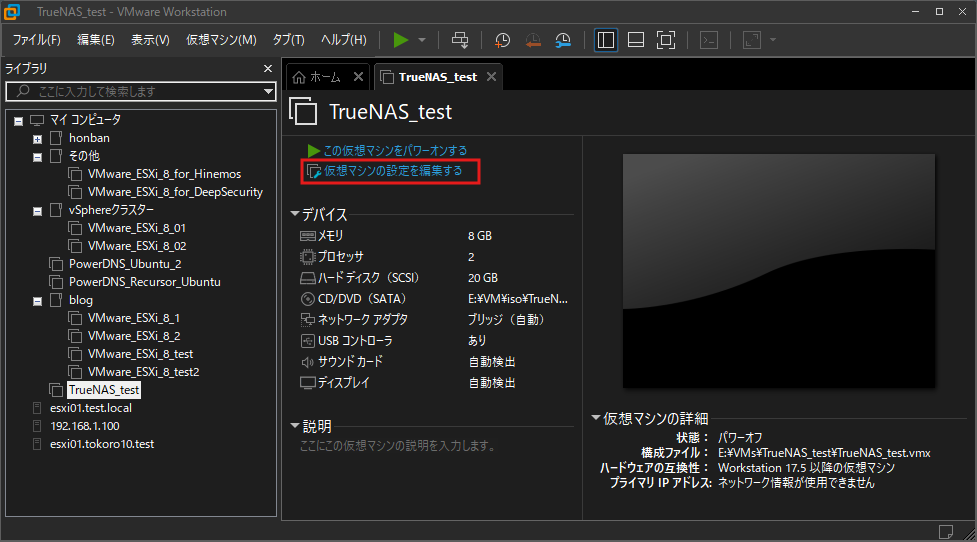This screenshot has width=977, height=542.
Task: Click the プロセッサ device row
Action: 434,257
